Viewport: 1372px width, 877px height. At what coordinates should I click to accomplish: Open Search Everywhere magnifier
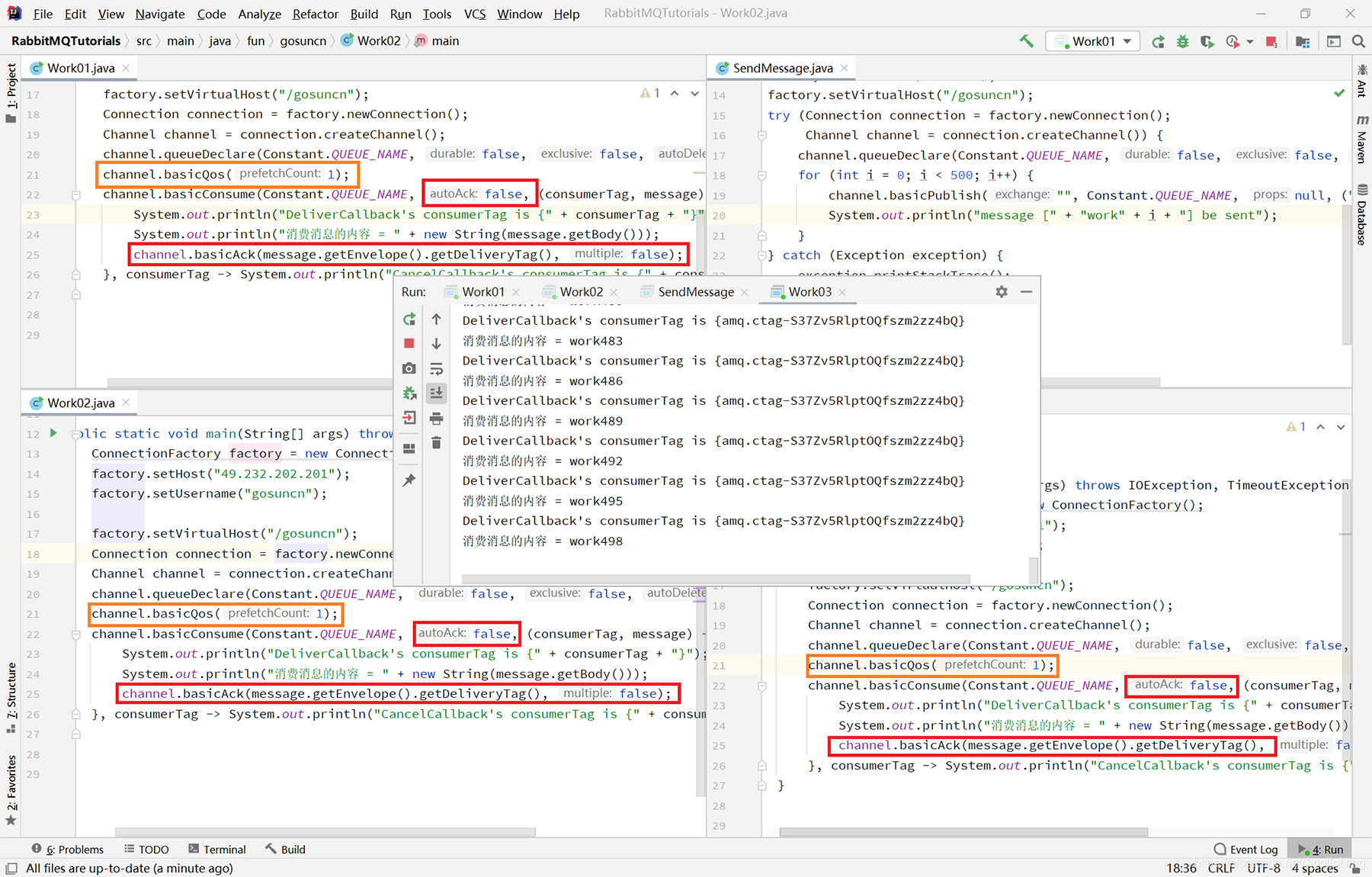(x=1358, y=41)
